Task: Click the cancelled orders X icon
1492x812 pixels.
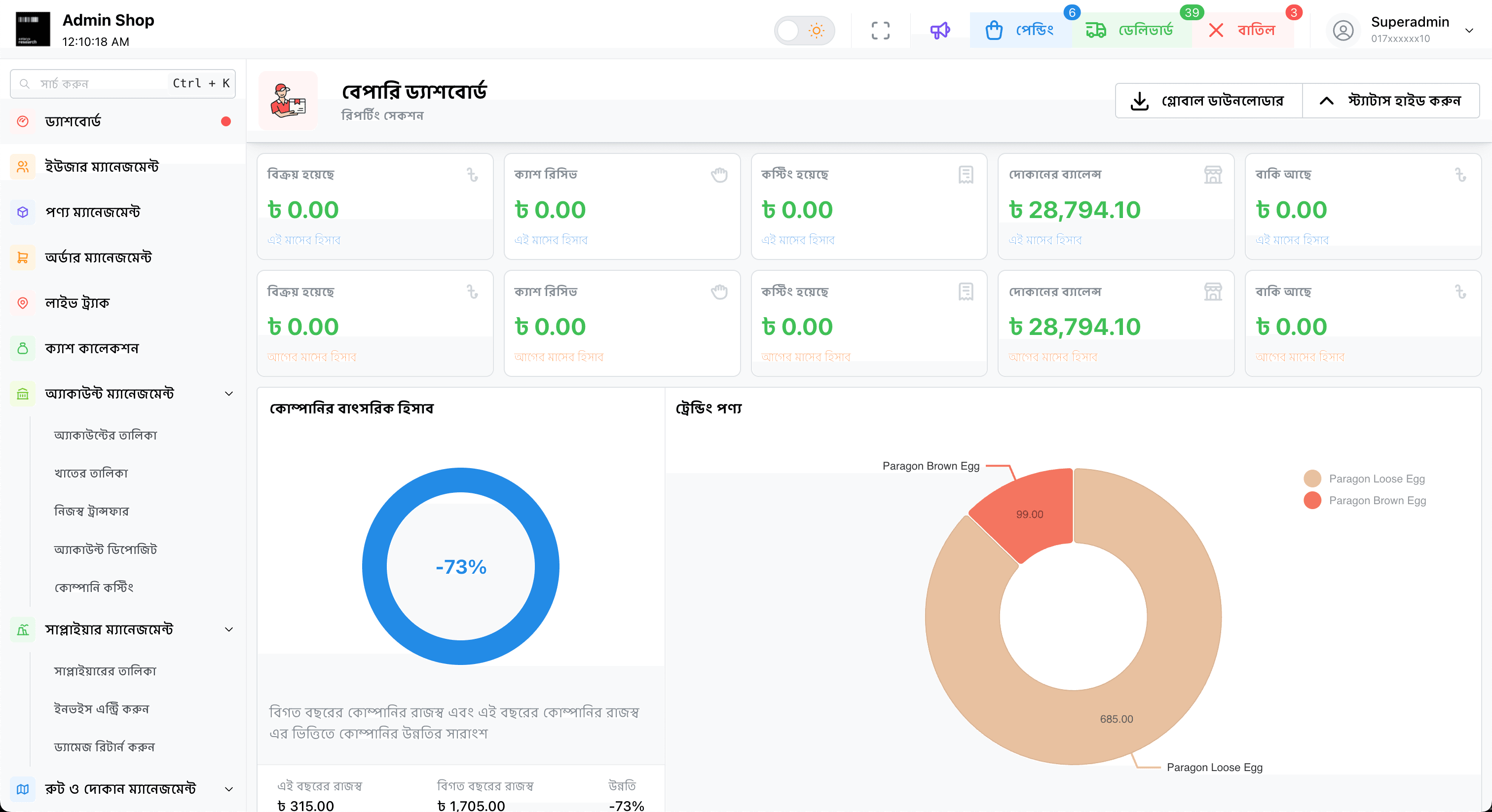Action: [1216, 30]
